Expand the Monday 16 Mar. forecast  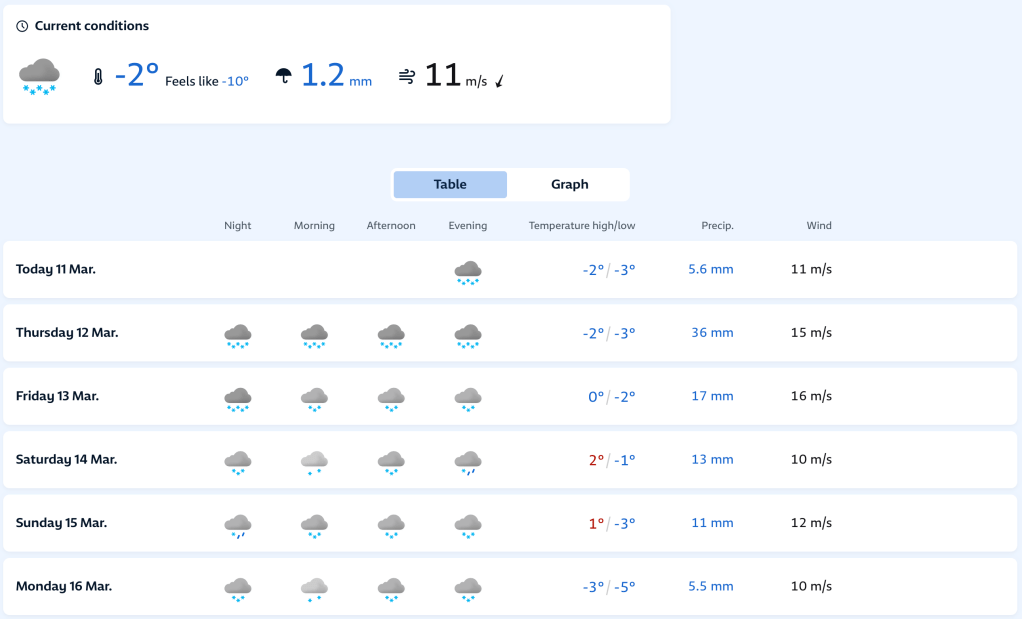64,587
